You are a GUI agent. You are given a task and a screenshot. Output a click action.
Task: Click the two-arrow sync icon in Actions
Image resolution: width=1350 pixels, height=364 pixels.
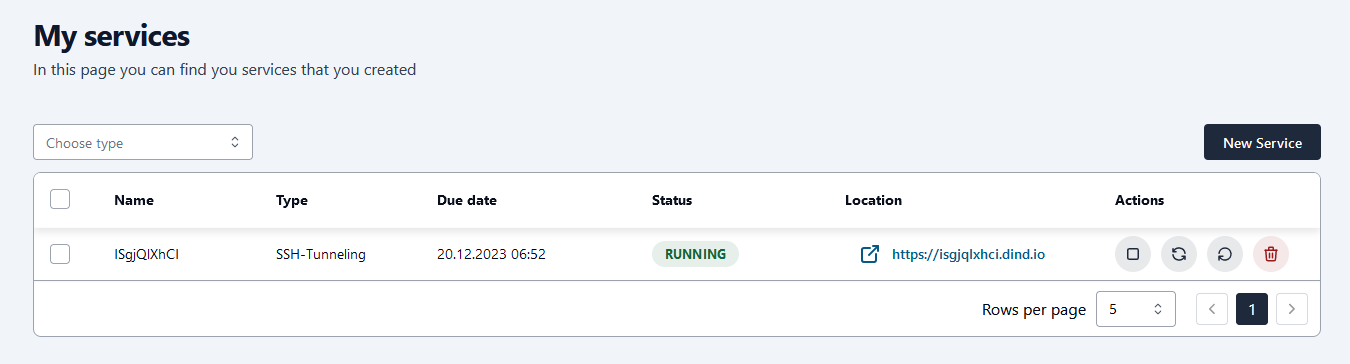pos(1179,254)
